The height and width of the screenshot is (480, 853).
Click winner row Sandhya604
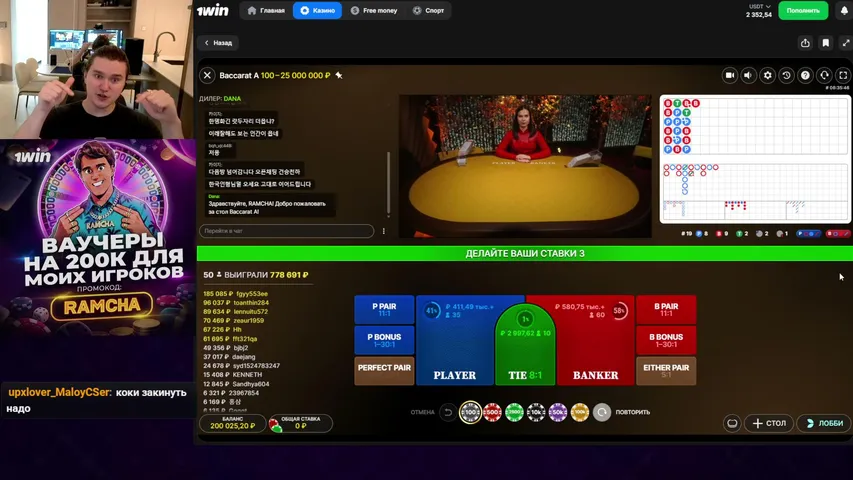tap(236, 384)
